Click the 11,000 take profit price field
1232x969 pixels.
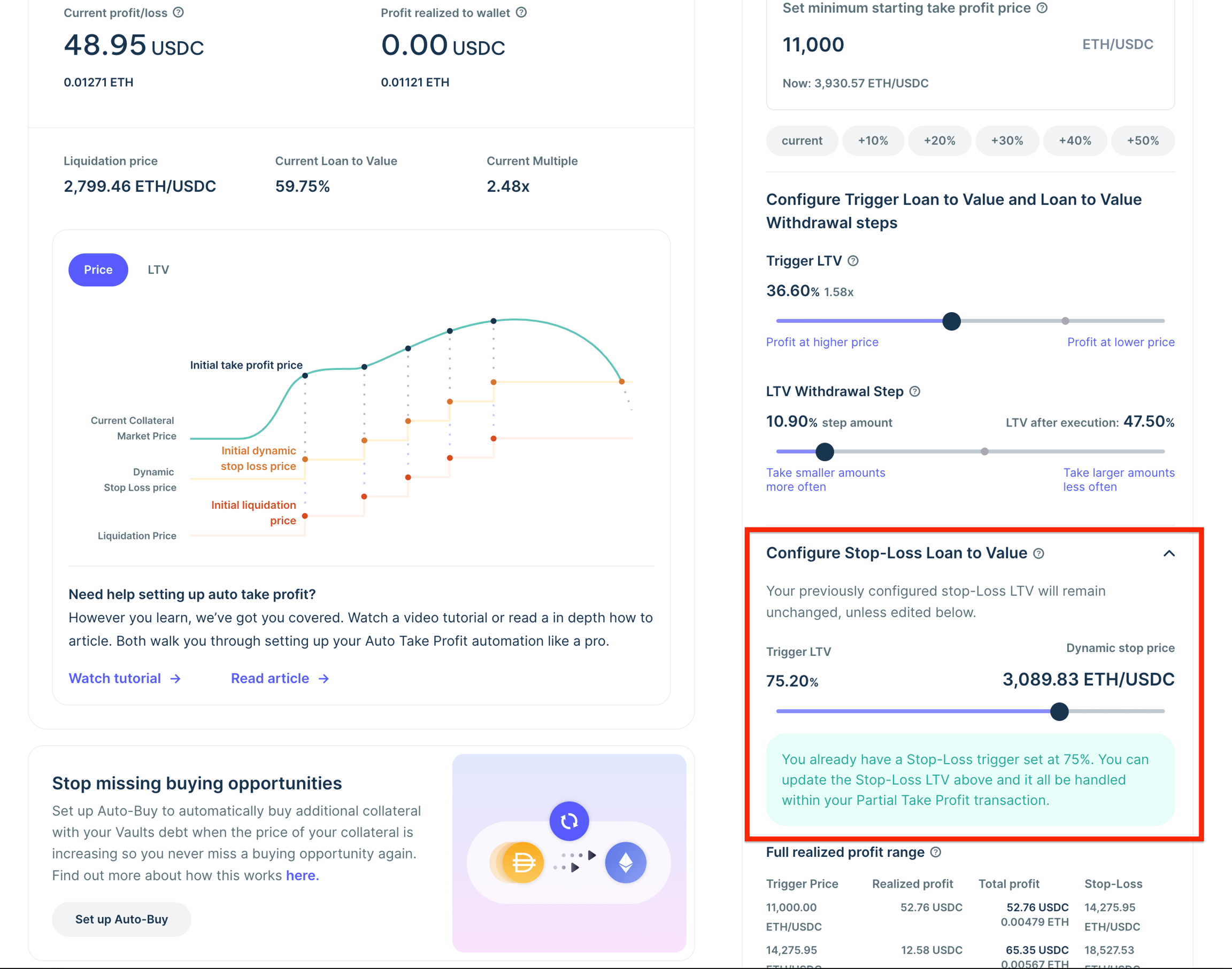click(813, 45)
